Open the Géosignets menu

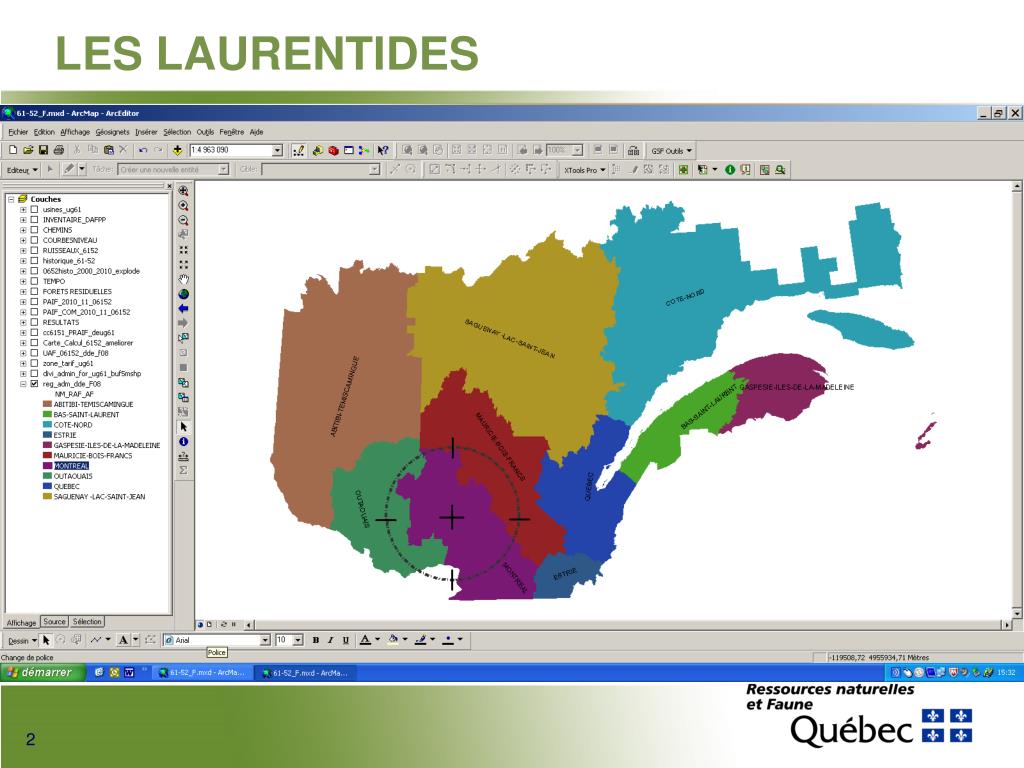pyautogui.click(x=112, y=132)
